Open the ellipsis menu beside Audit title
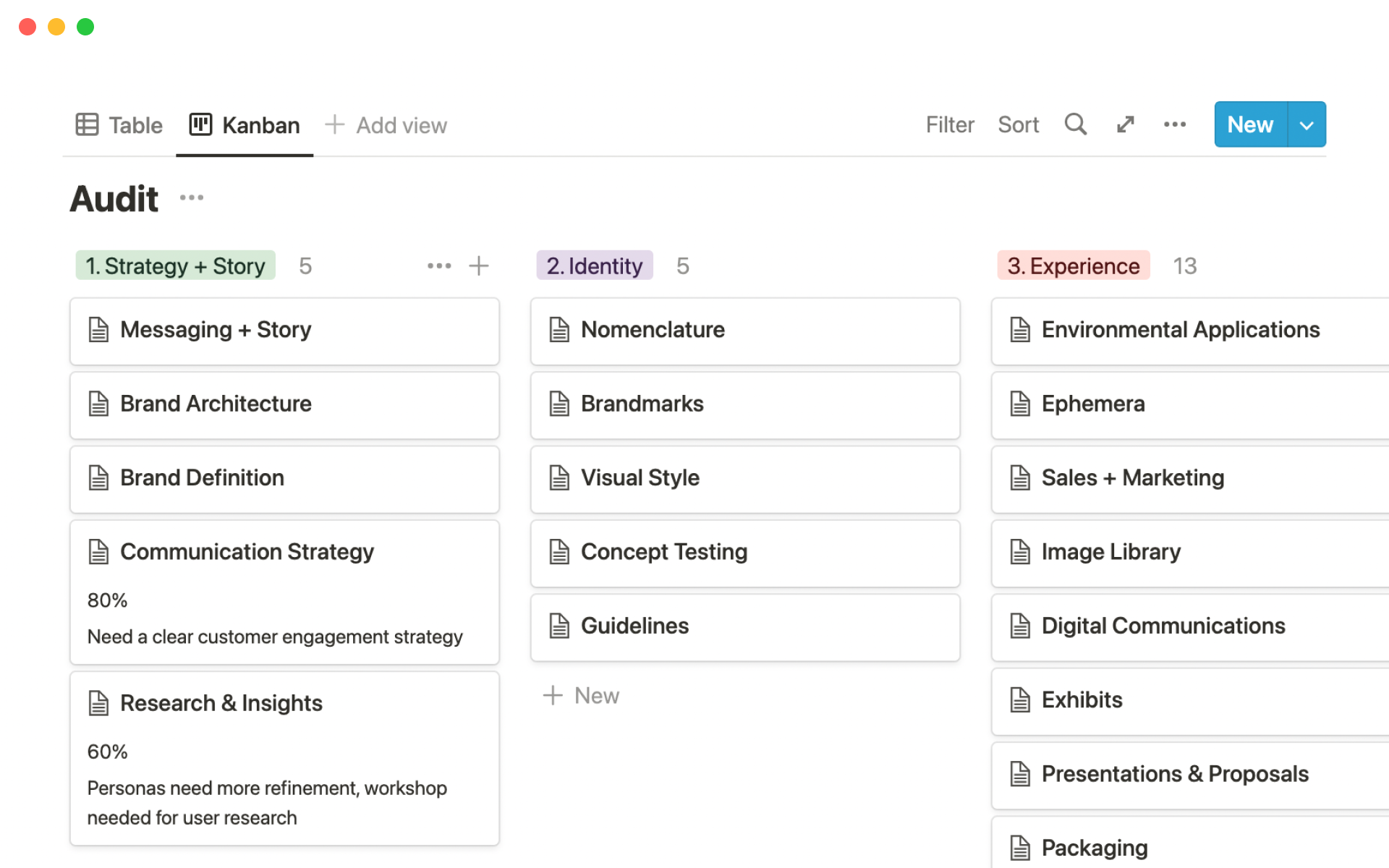Screen dimensions: 1389x868 [x=192, y=197]
